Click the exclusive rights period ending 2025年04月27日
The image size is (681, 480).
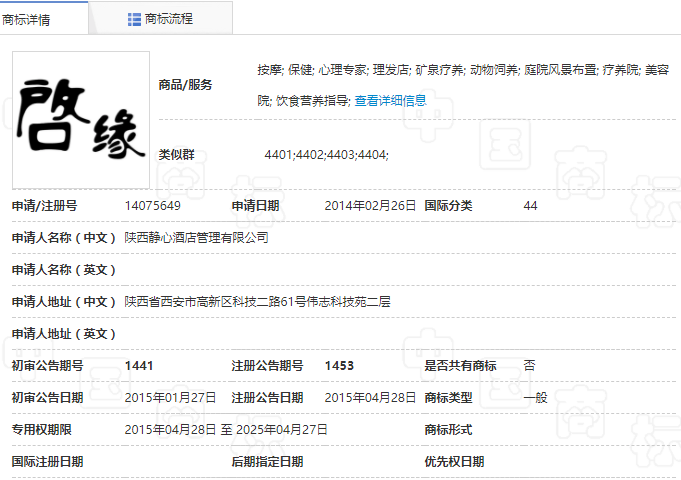pos(280,430)
